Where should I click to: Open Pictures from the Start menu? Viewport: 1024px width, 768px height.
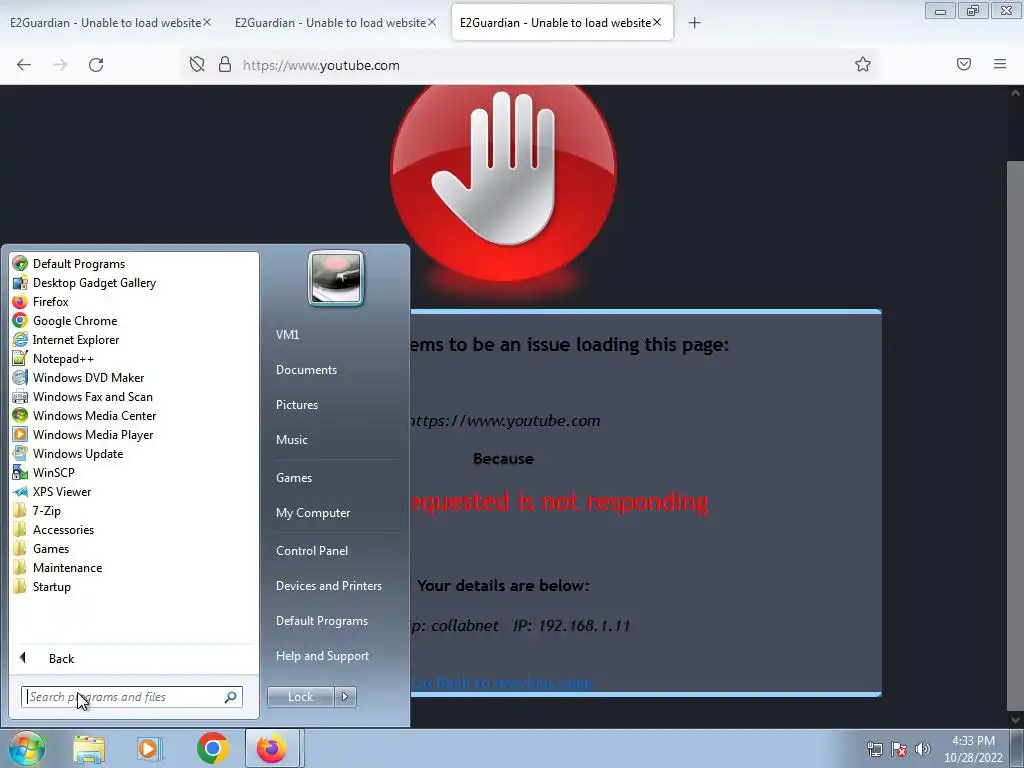[x=296, y=405]
